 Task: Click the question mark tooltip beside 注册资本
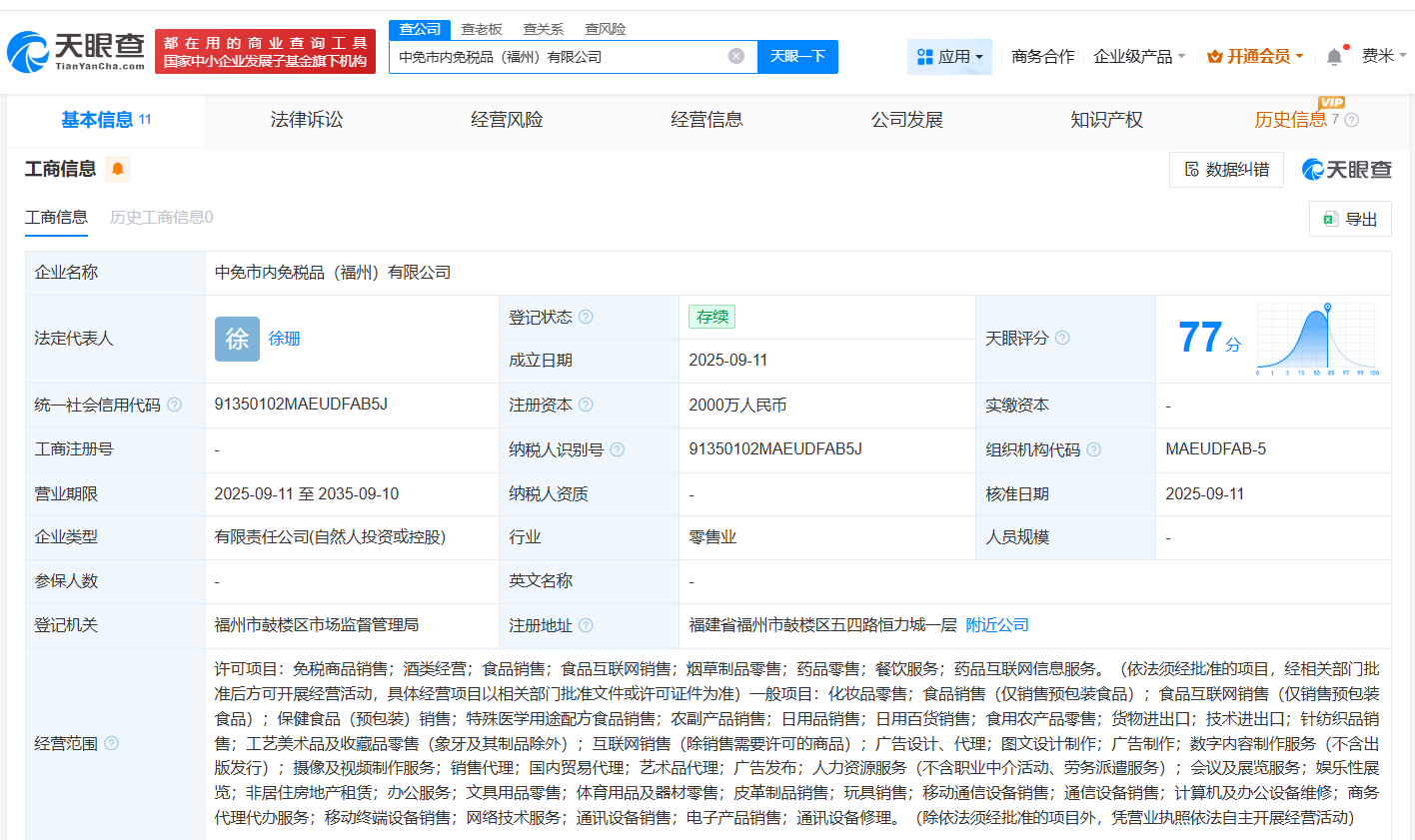[x=589, y=405]
